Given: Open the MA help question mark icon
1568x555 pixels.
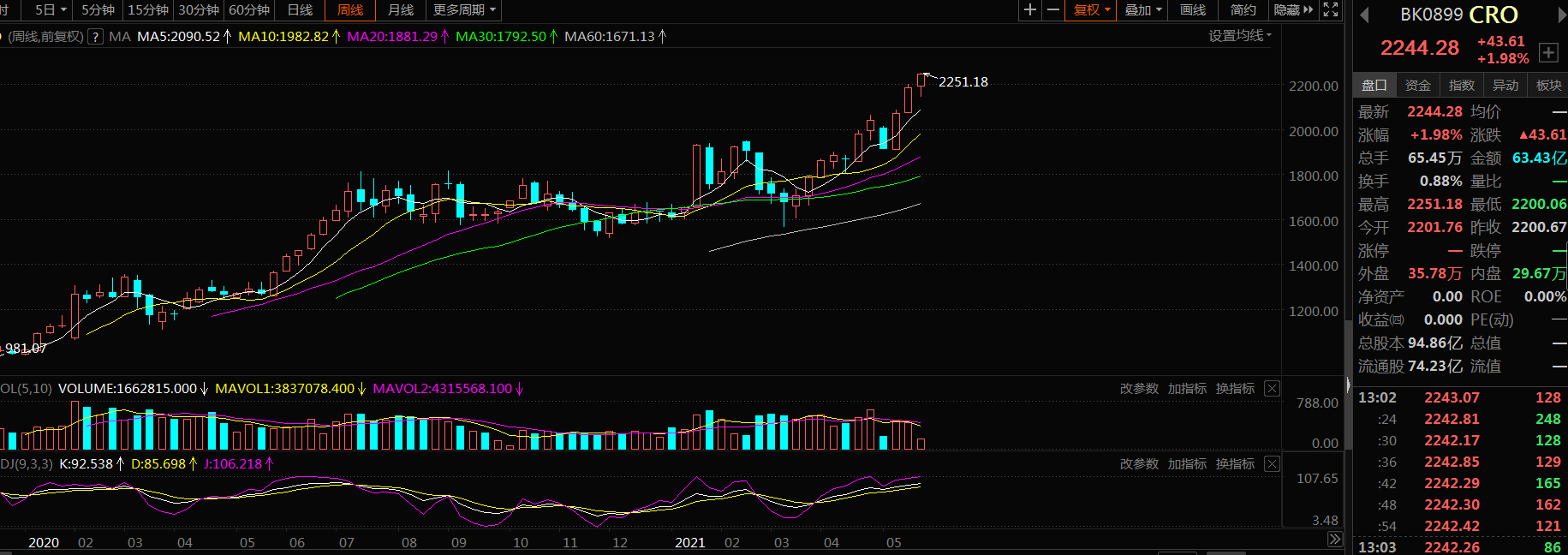Looking at the screenshot, I should [96, 37].
